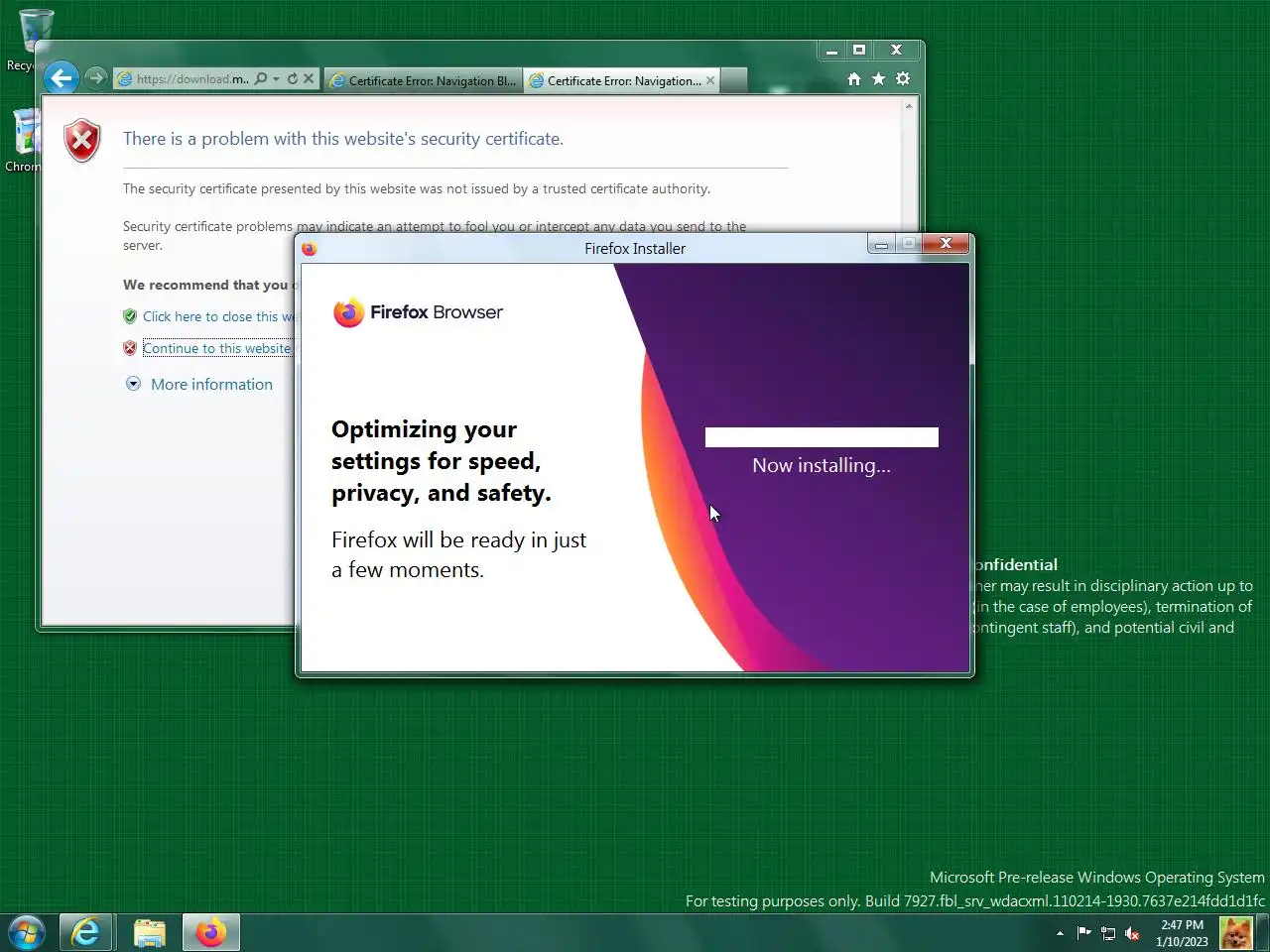Close the active Certificate Error tab
This screenshot has width=1270, height=952.
pyautogui.click(x=710, y=80)
